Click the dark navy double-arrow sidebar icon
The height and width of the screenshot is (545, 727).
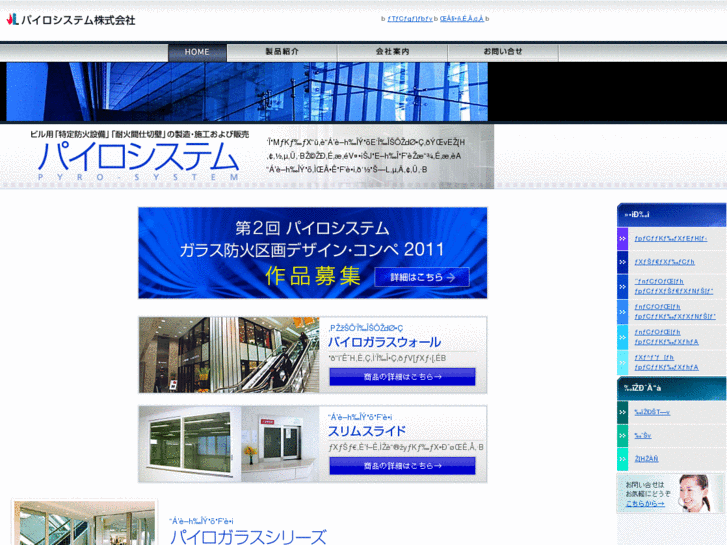[622, 262]
